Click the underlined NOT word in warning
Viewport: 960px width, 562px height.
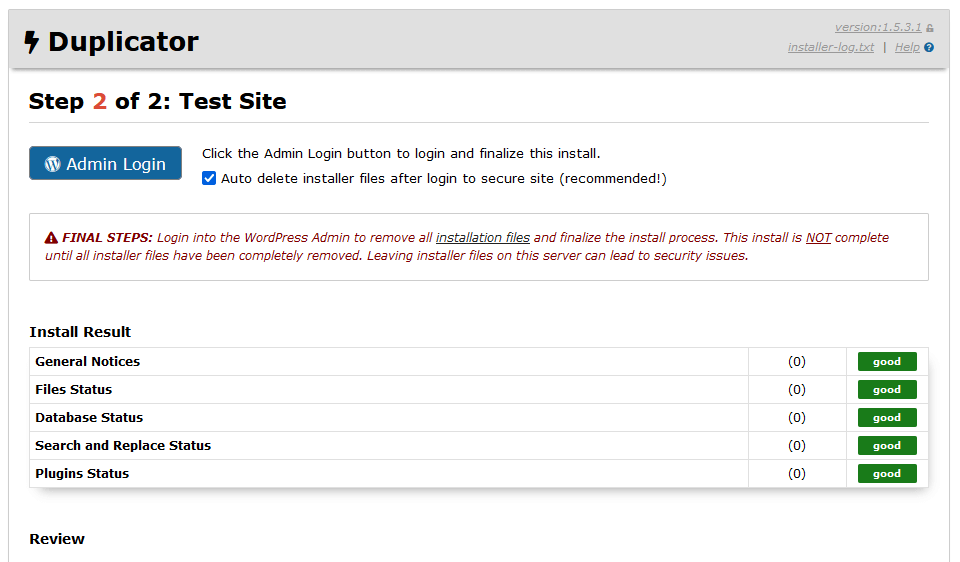(x=818, y=238)
